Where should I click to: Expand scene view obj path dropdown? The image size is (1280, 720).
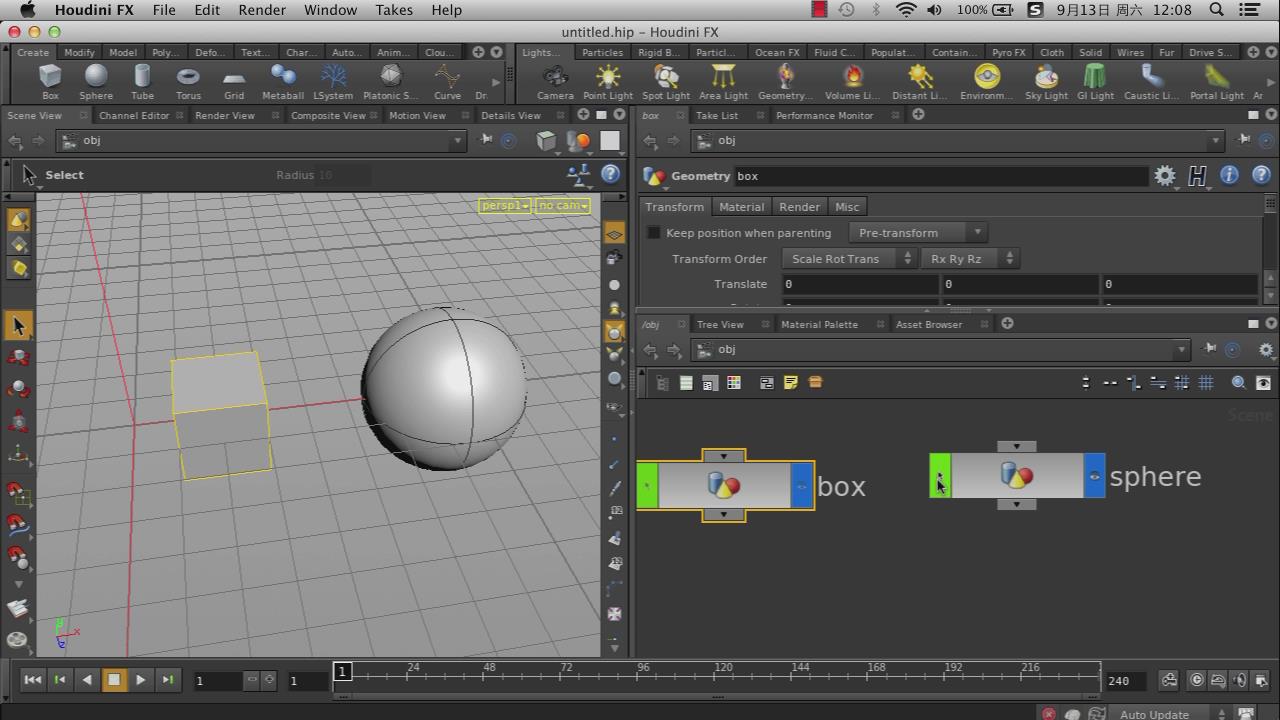point(458,140)
